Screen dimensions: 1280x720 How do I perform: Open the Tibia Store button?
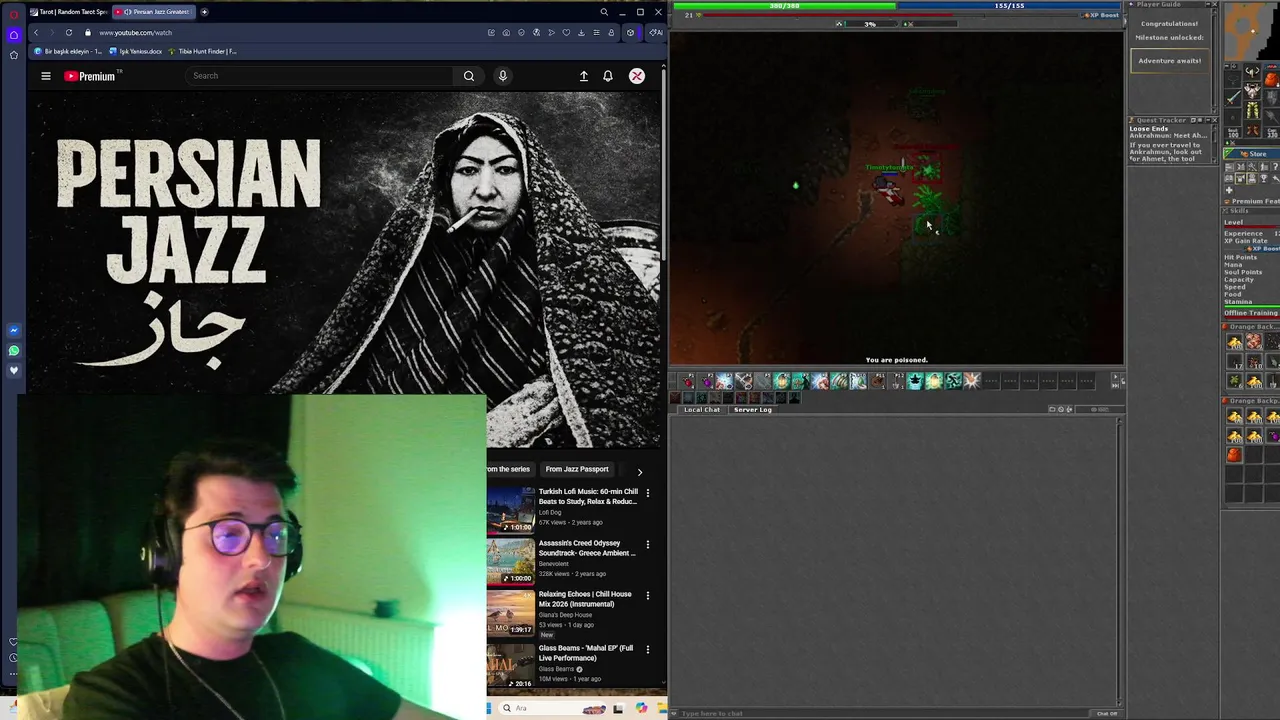point(1251,154)
